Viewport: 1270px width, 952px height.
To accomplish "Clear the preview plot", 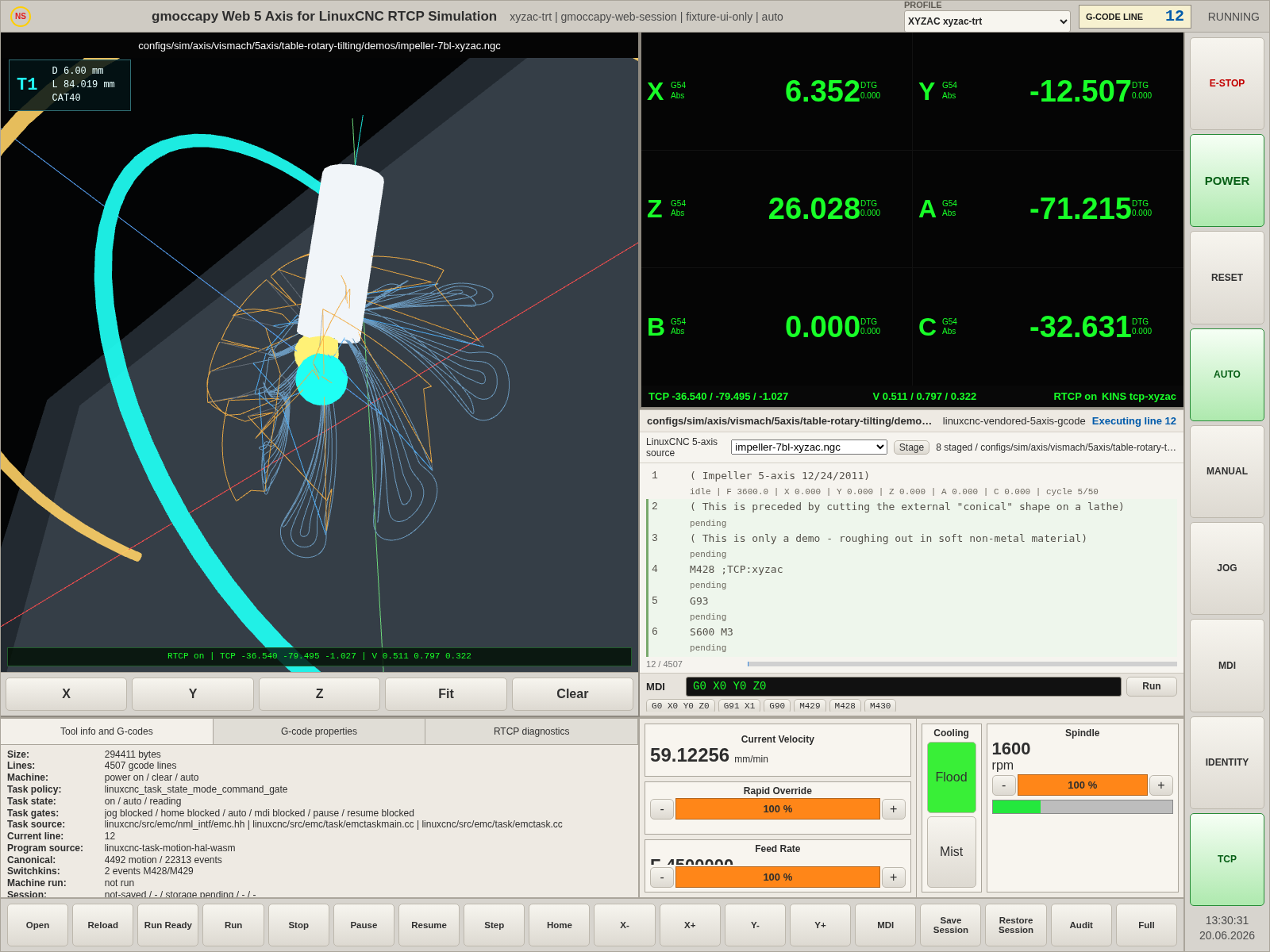I will (x=572, y=694).
